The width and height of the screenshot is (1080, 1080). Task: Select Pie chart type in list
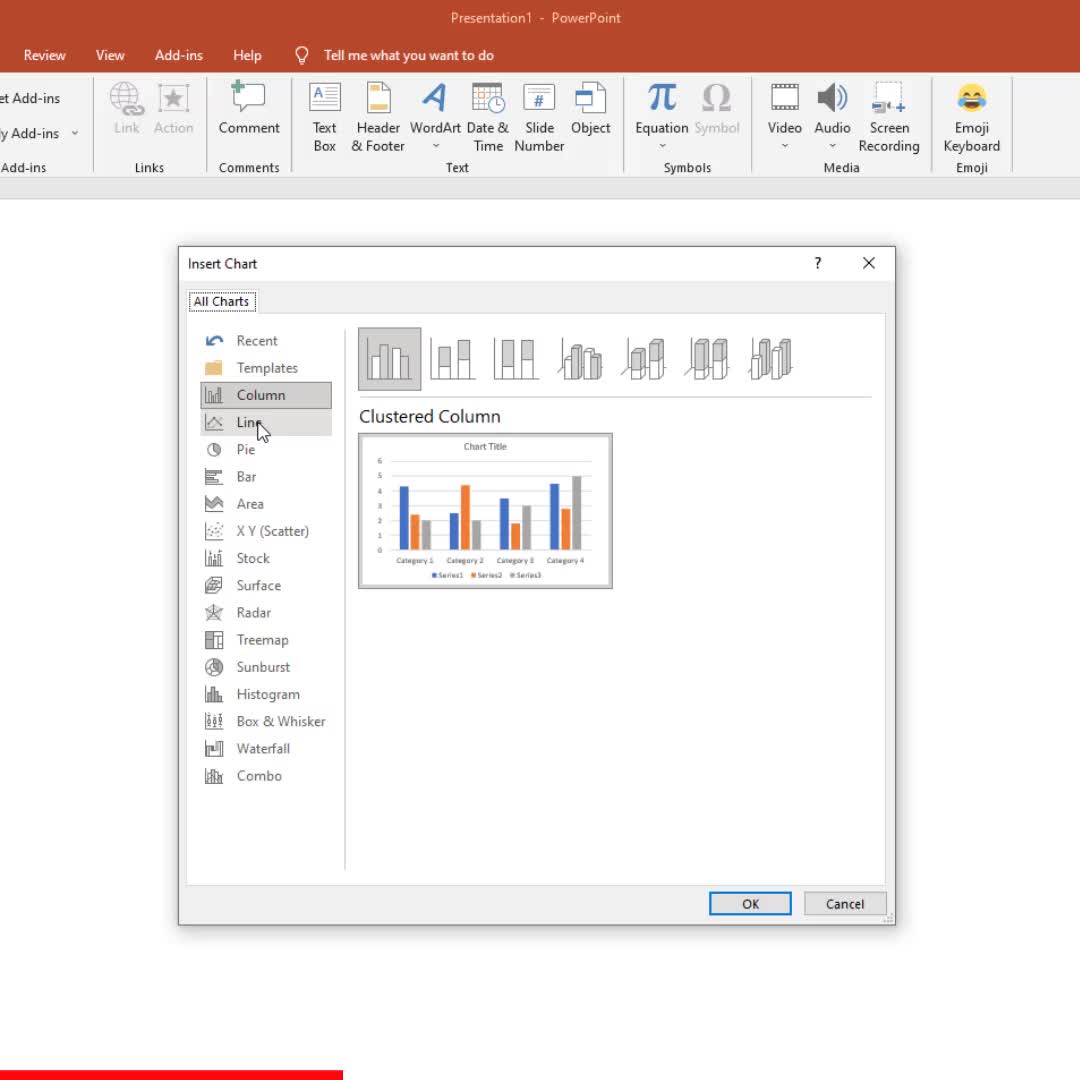[x=246, y=450]
